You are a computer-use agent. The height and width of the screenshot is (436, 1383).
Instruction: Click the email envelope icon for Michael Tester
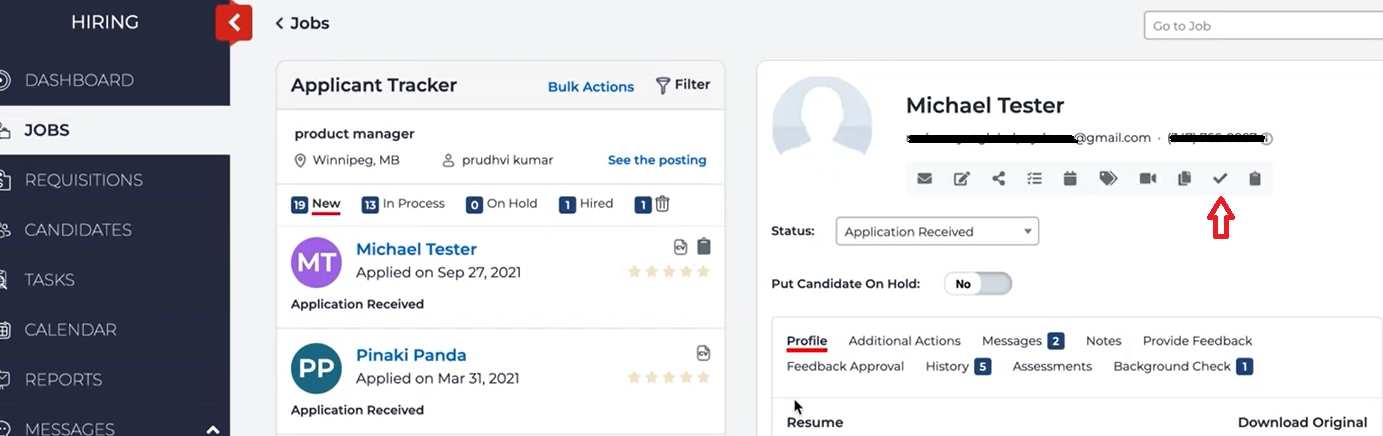coord(924,179)
